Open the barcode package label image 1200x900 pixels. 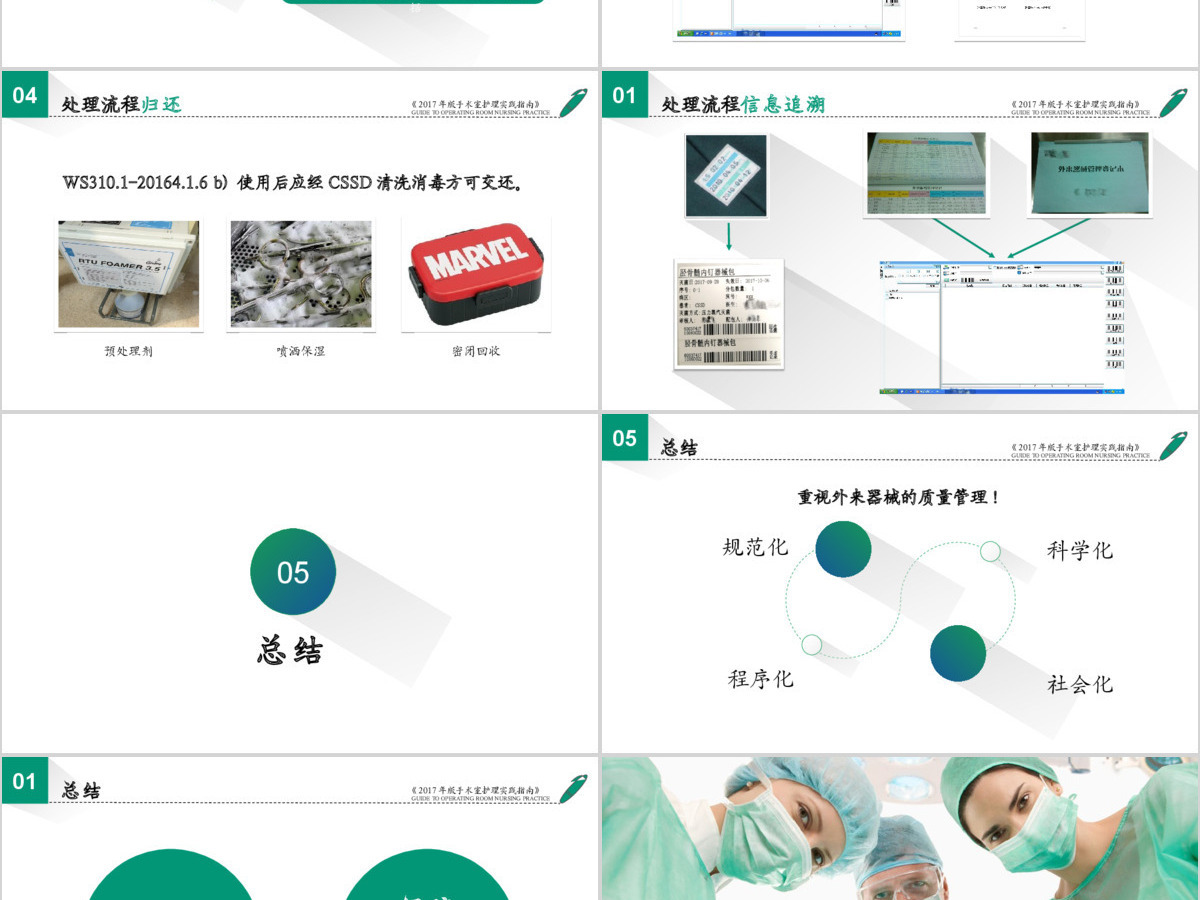729,315
